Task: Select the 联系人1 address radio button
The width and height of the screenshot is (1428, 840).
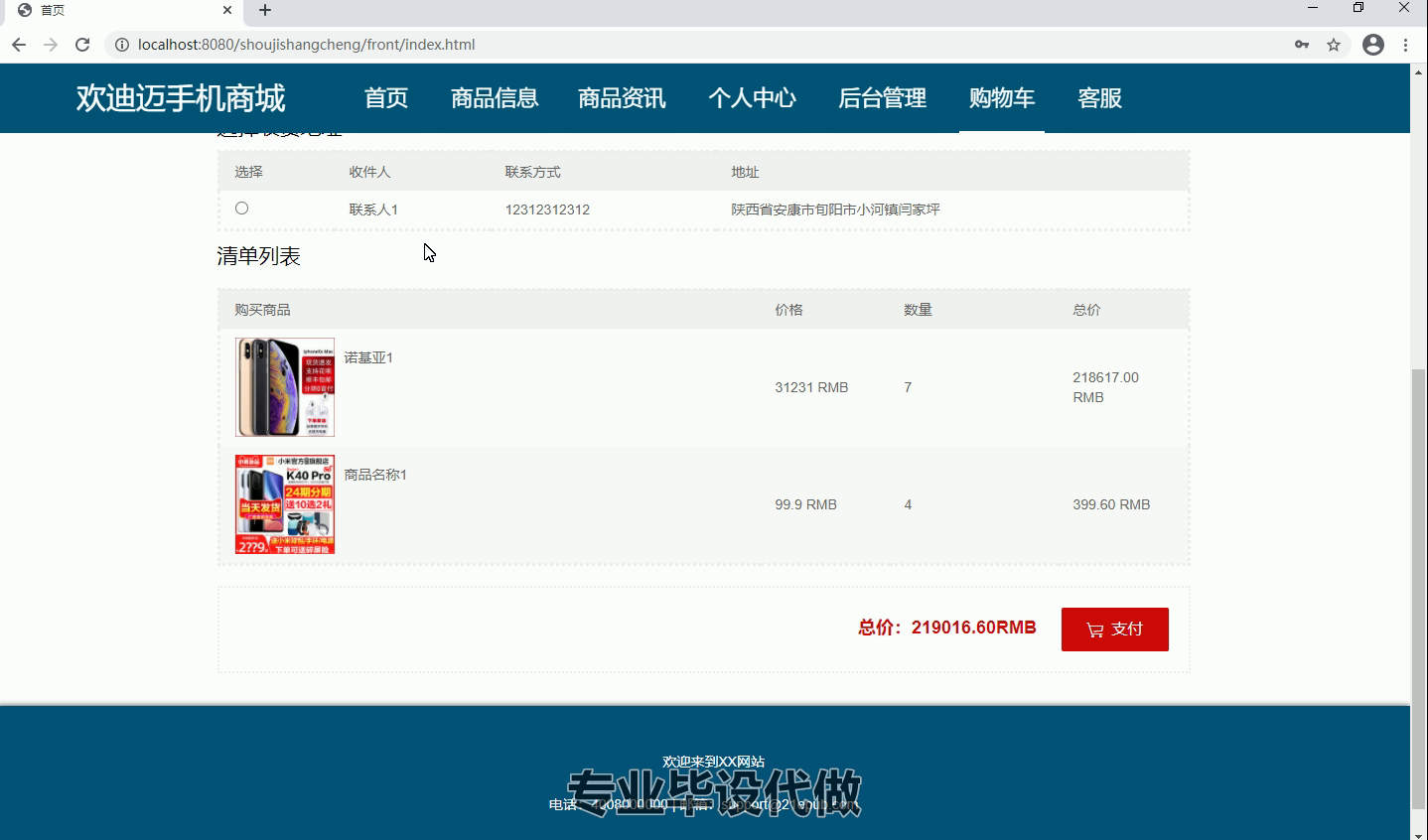Action: 241,209
